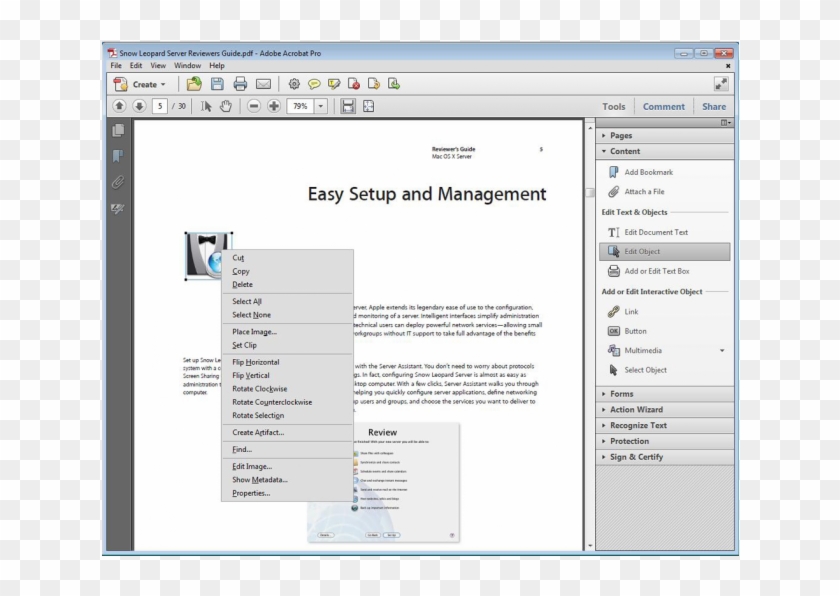Open the Create PDF menu button
Screen dimensions: 840x596
point(140,84)
